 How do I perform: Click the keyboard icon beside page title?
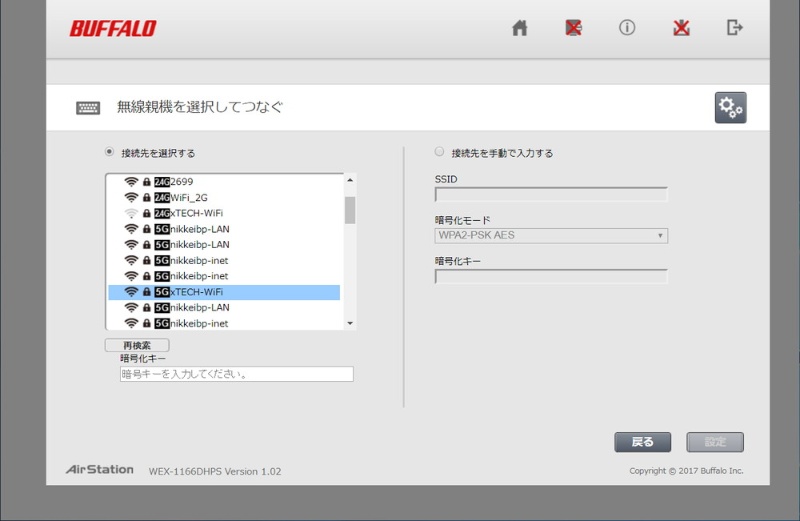(x=88, y=108)
